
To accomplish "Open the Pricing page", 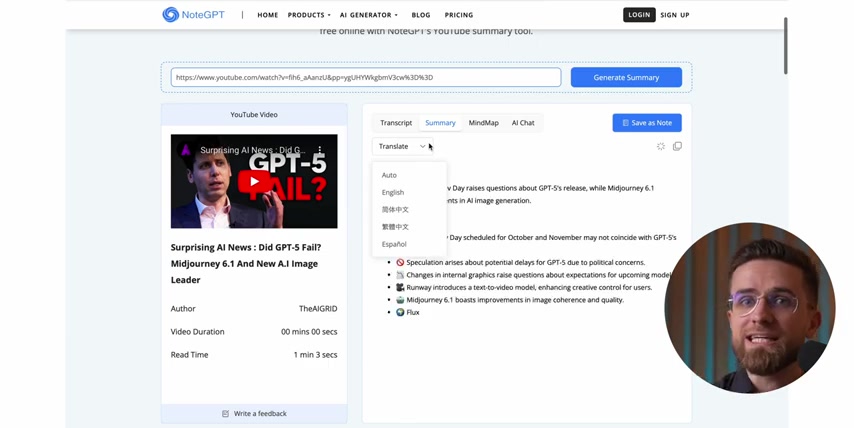I will [x=459, y=15].
